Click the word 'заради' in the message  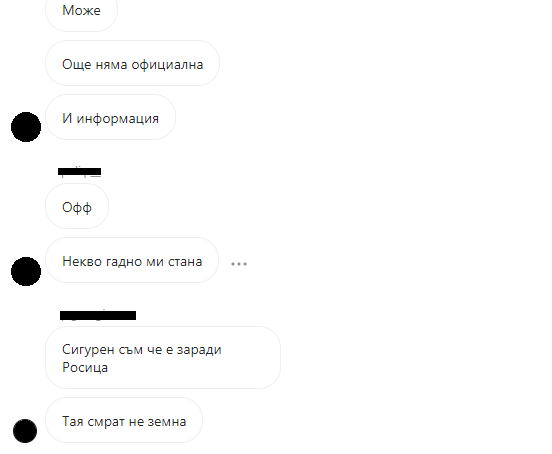[x=199, y=350]
